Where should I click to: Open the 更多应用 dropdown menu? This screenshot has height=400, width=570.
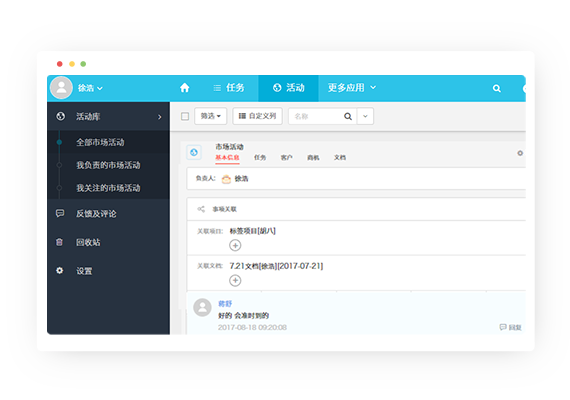pyautogui.click(x=352, y=88)
